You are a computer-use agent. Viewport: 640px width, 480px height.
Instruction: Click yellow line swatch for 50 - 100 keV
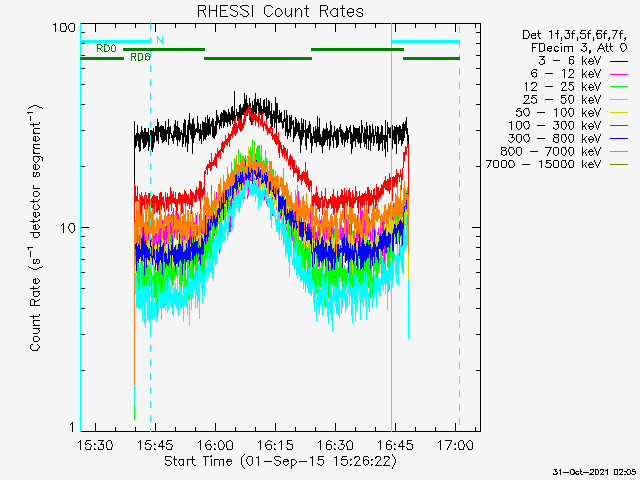click(x=619, y=113)
